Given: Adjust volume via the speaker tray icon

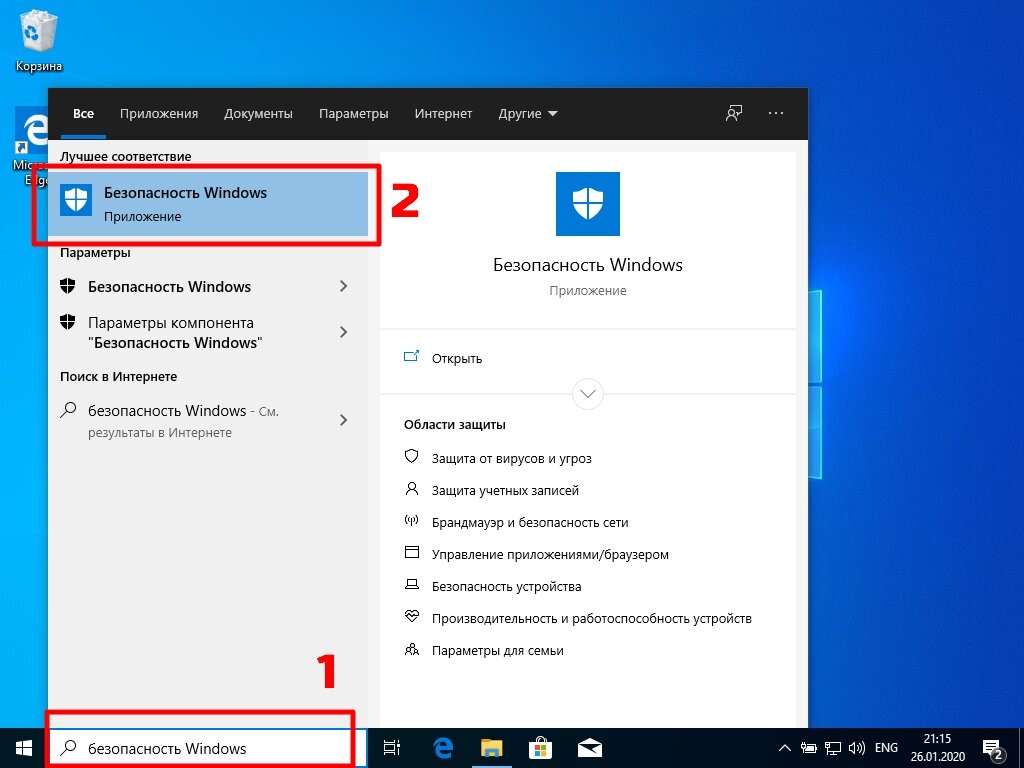Looking at the screenshot, I should pos(857,747).
